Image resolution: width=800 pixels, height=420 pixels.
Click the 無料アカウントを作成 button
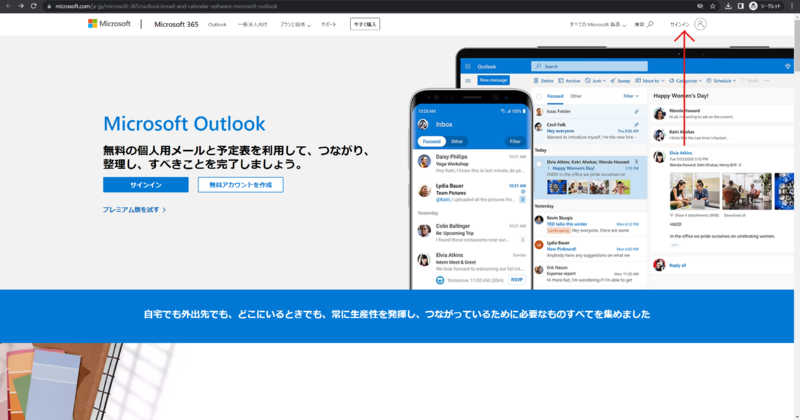[240, 185]
